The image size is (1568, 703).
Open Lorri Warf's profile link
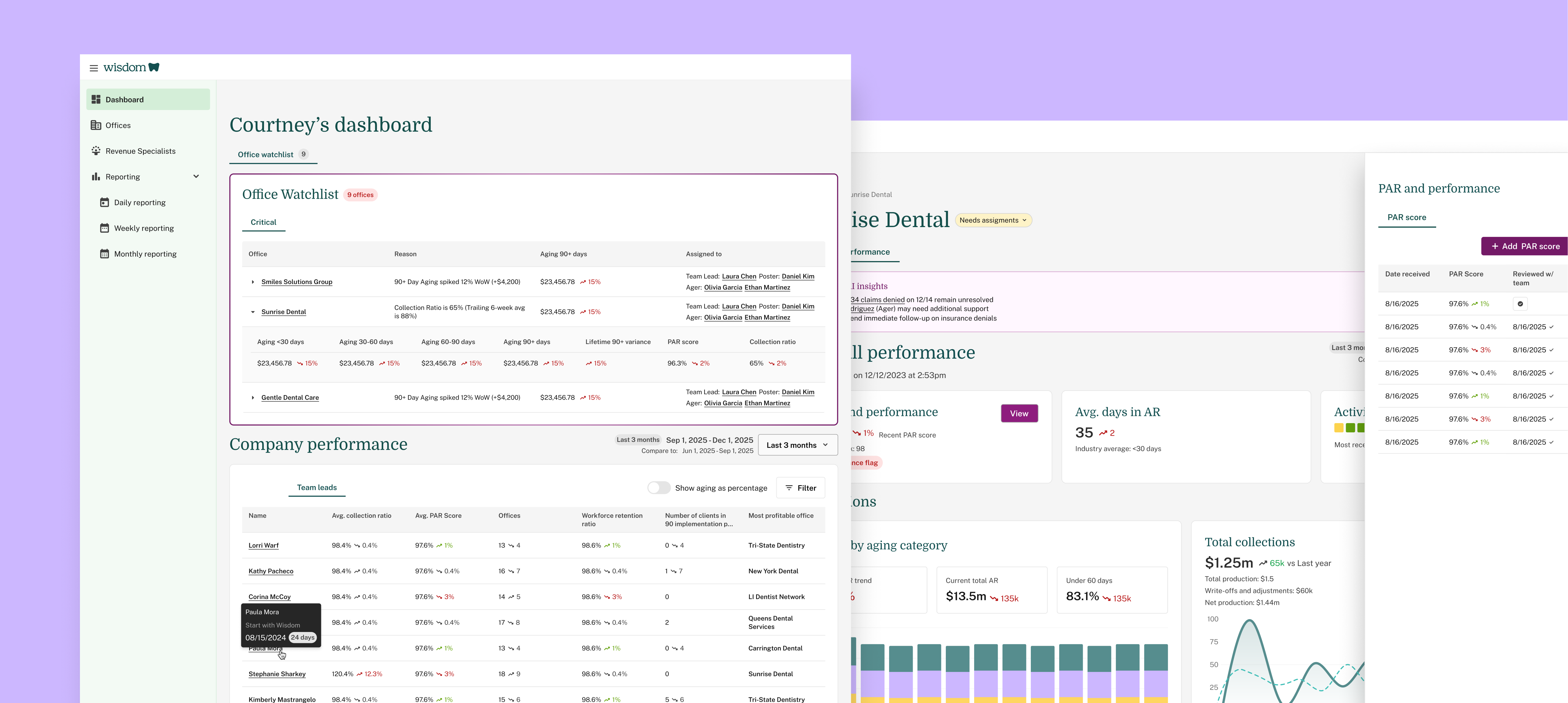[x=263, y=546]
